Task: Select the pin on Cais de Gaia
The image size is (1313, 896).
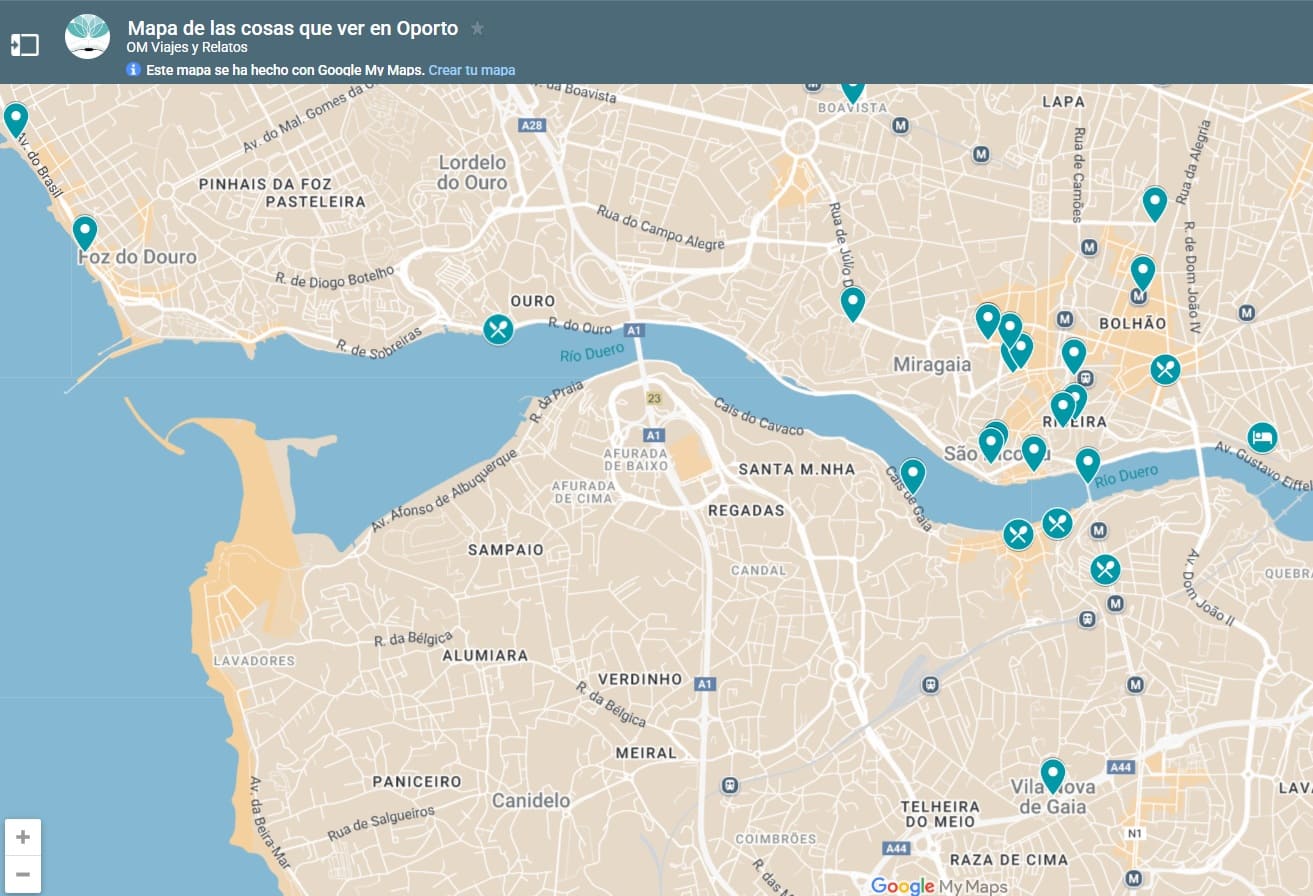Action: click(913, 475)
